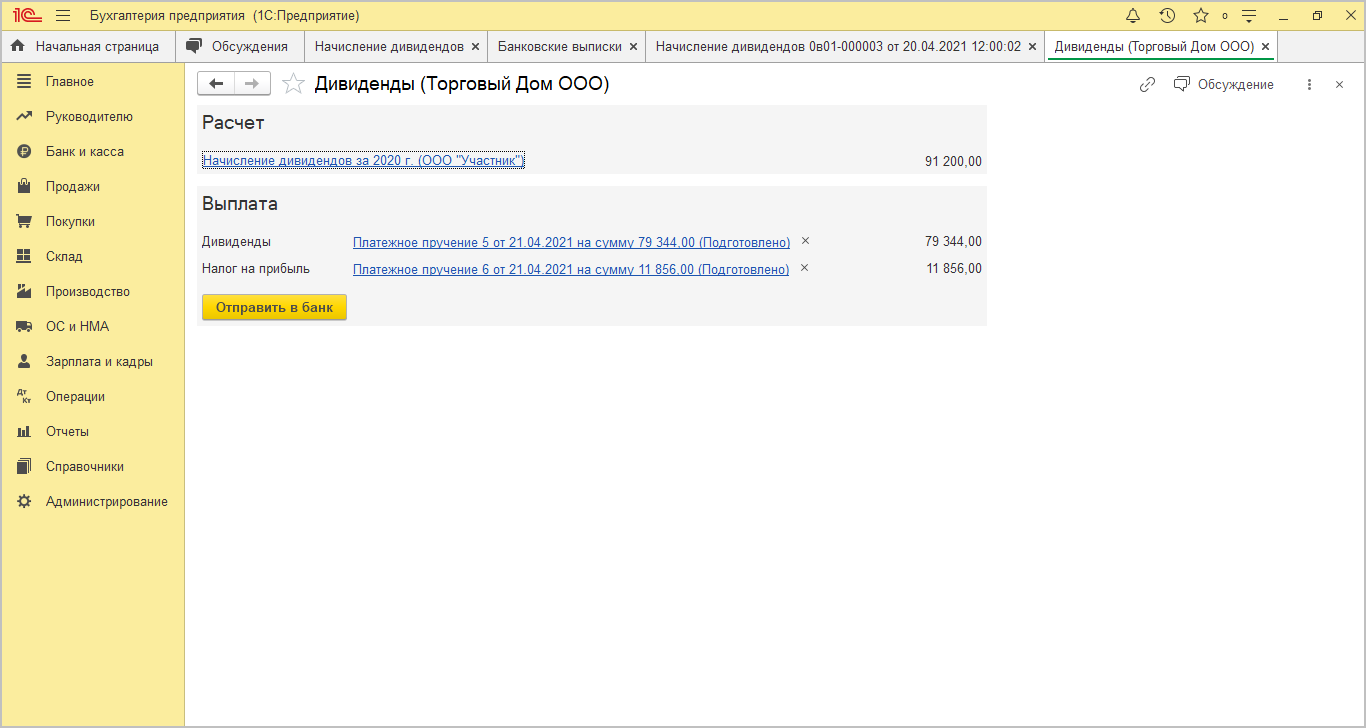Remove payment order 6 with its X
The height and width of the screenshot is (728, 1366).
point(805,268)
